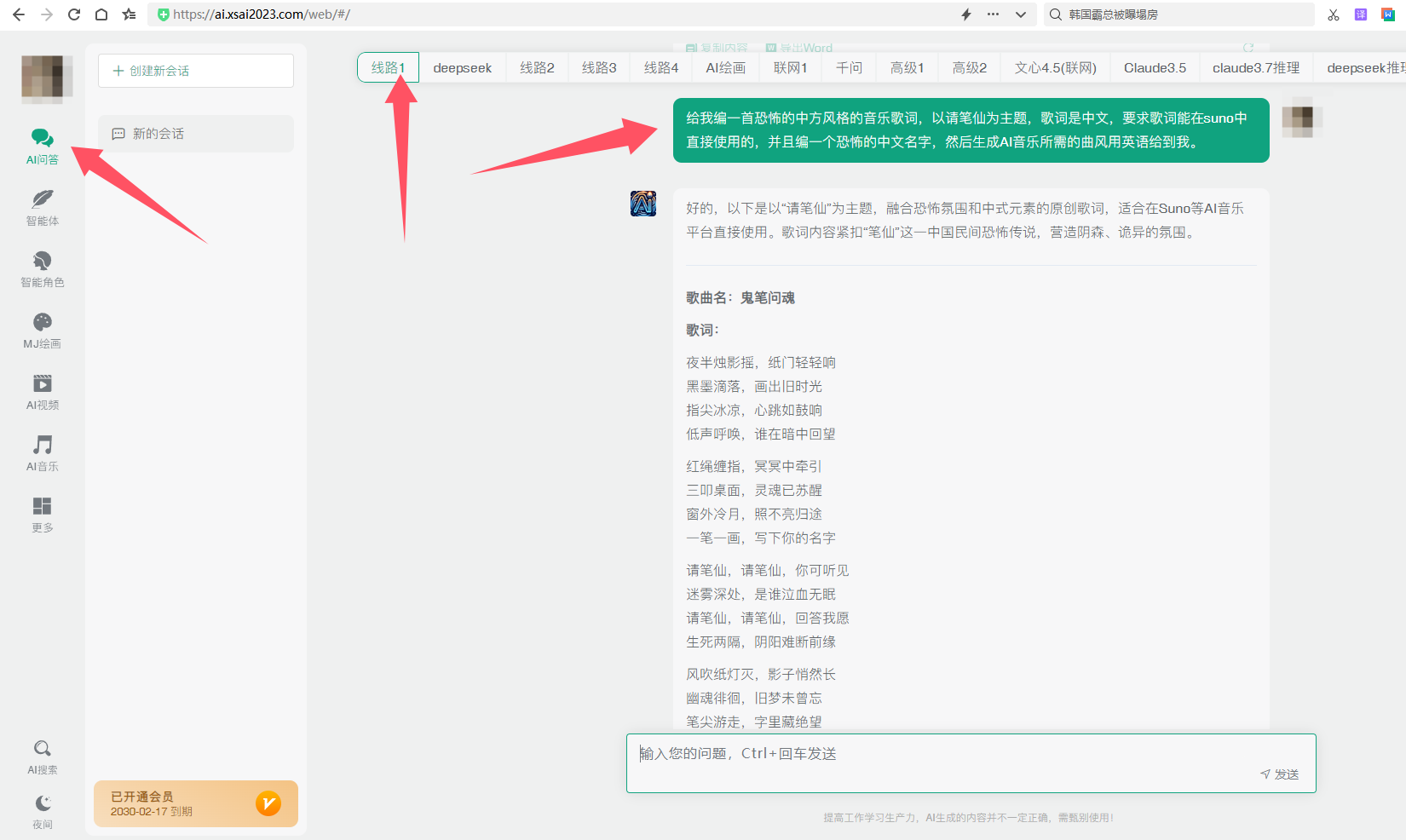Viewport: 1406px width, 840px height.
Task: Click the lyric line 风吹纸灯灭，影子悄然长
Action: 761,674
